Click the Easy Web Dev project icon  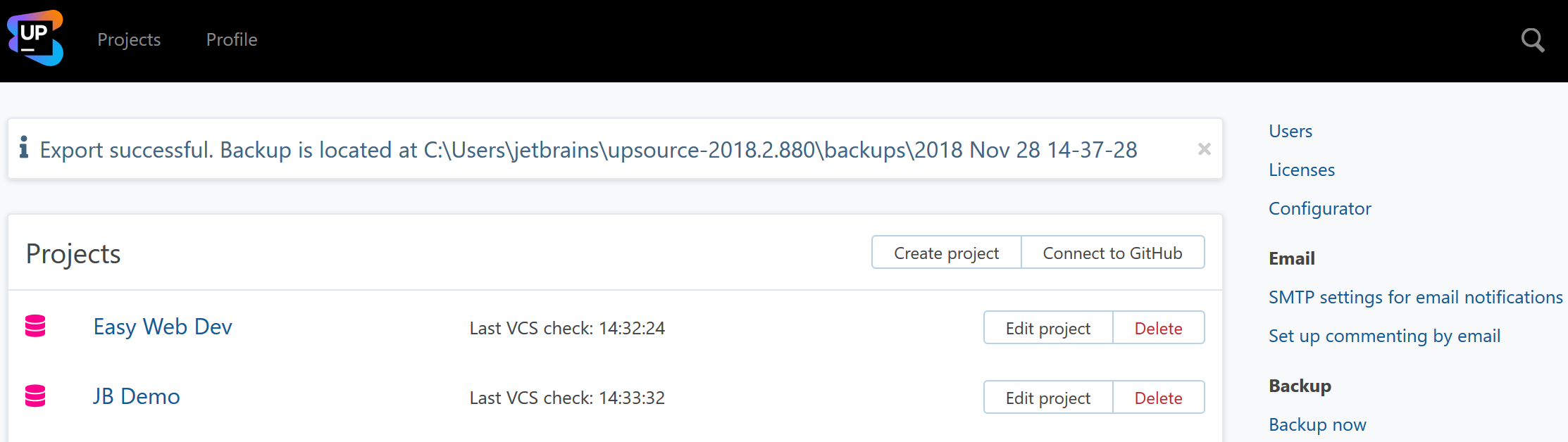35,326
